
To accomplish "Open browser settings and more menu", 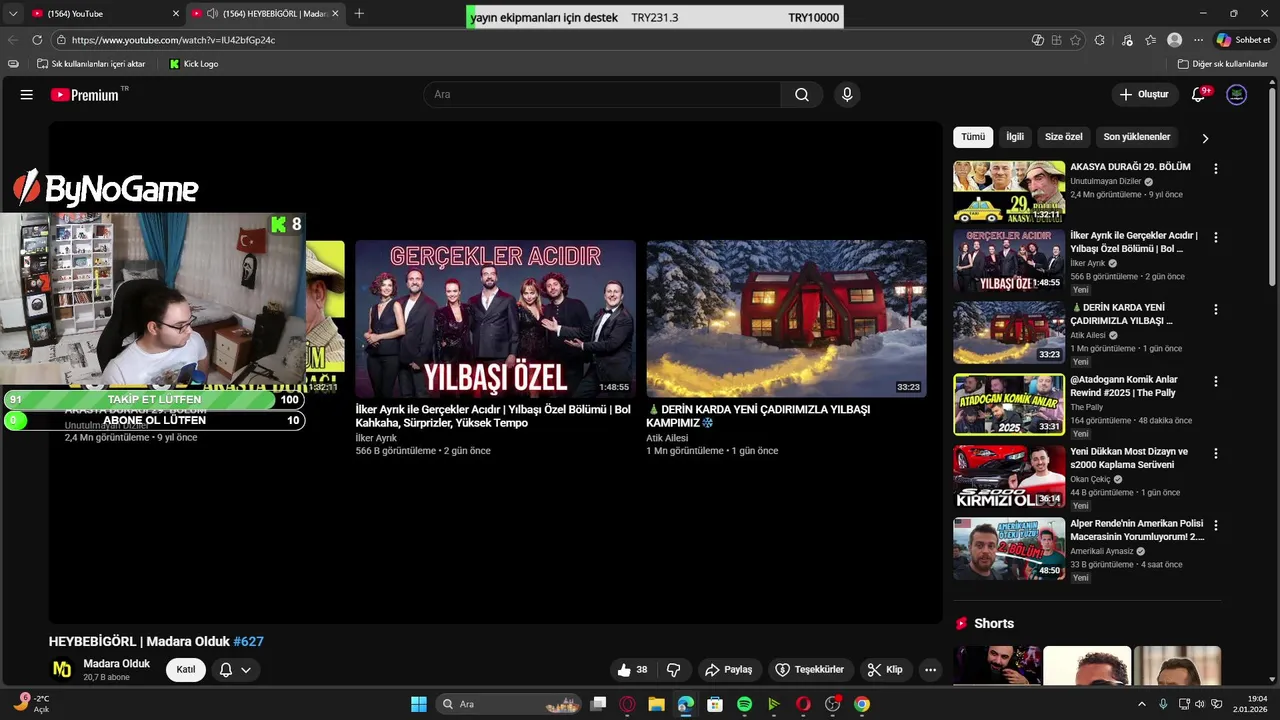I will point(1198,40).
